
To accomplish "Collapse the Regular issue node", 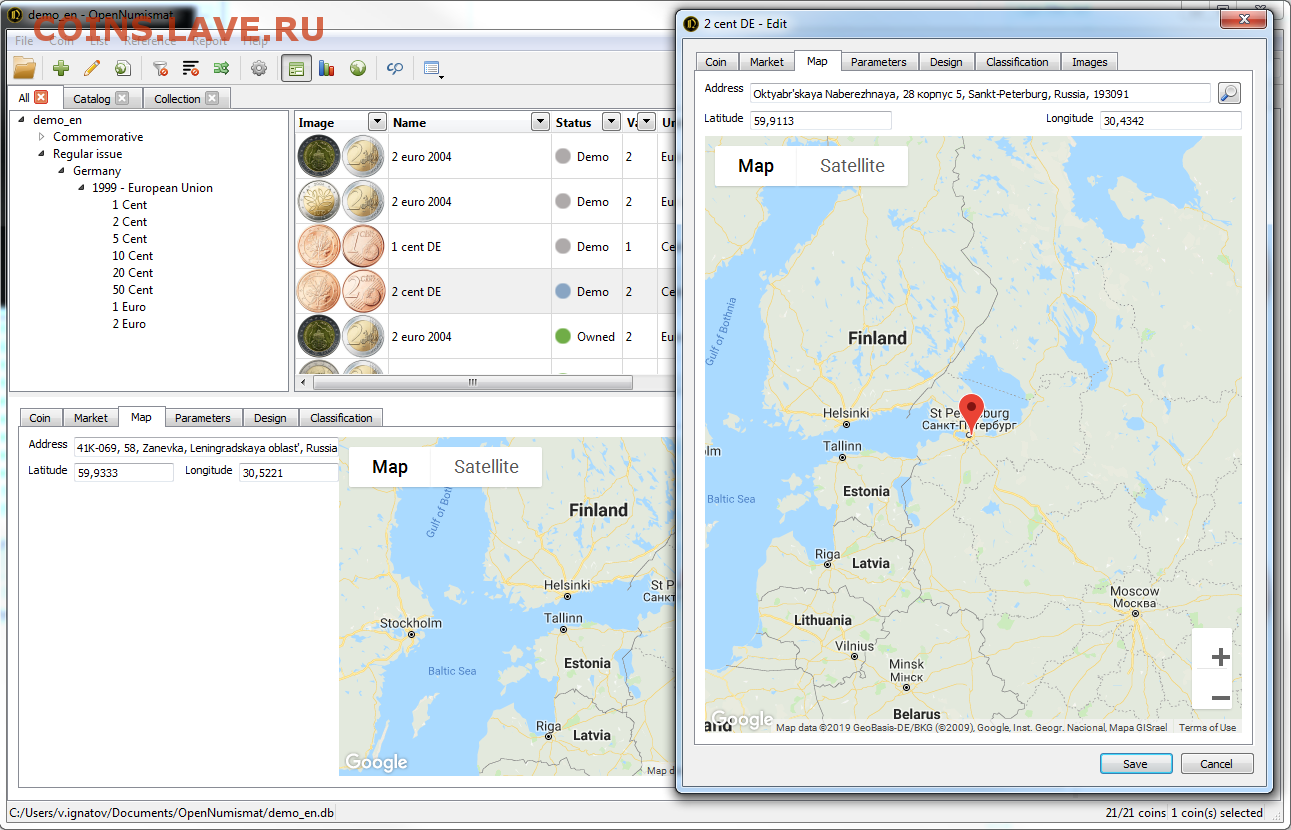I will point(42,154).
